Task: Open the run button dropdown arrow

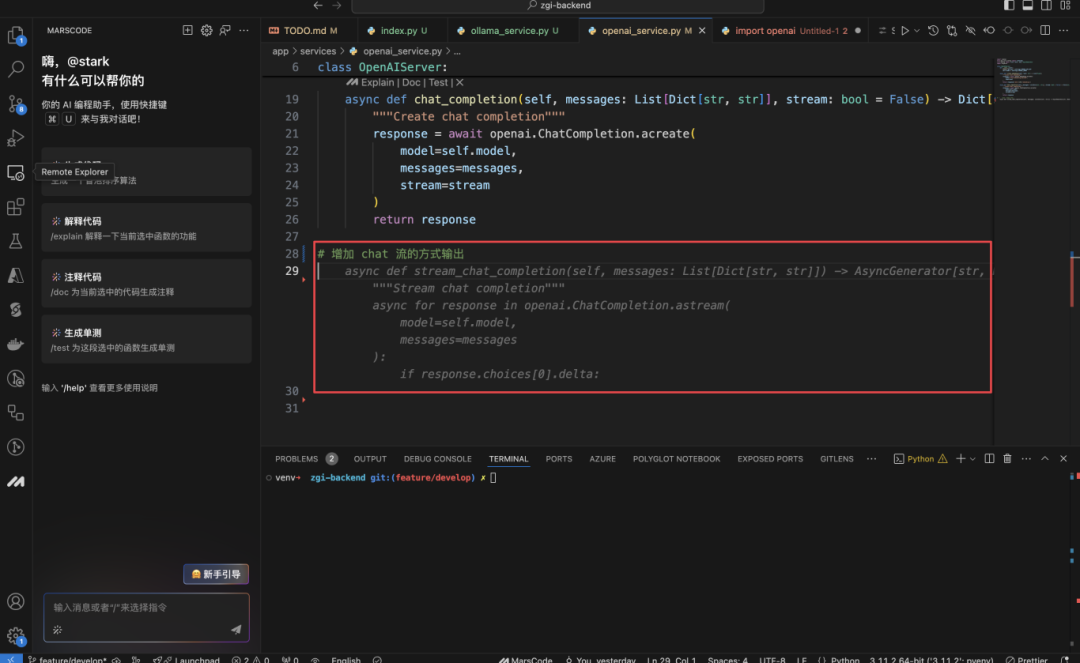Action: click(917, 30)
